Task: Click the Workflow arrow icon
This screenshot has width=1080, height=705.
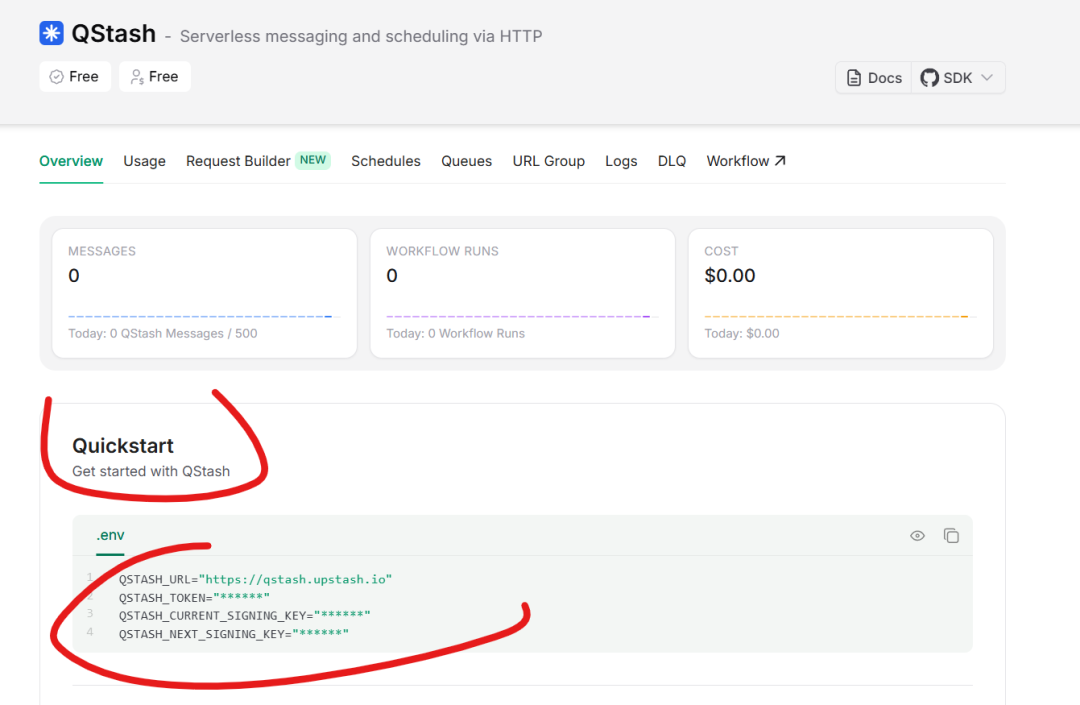Action: [x=780, y=160]
